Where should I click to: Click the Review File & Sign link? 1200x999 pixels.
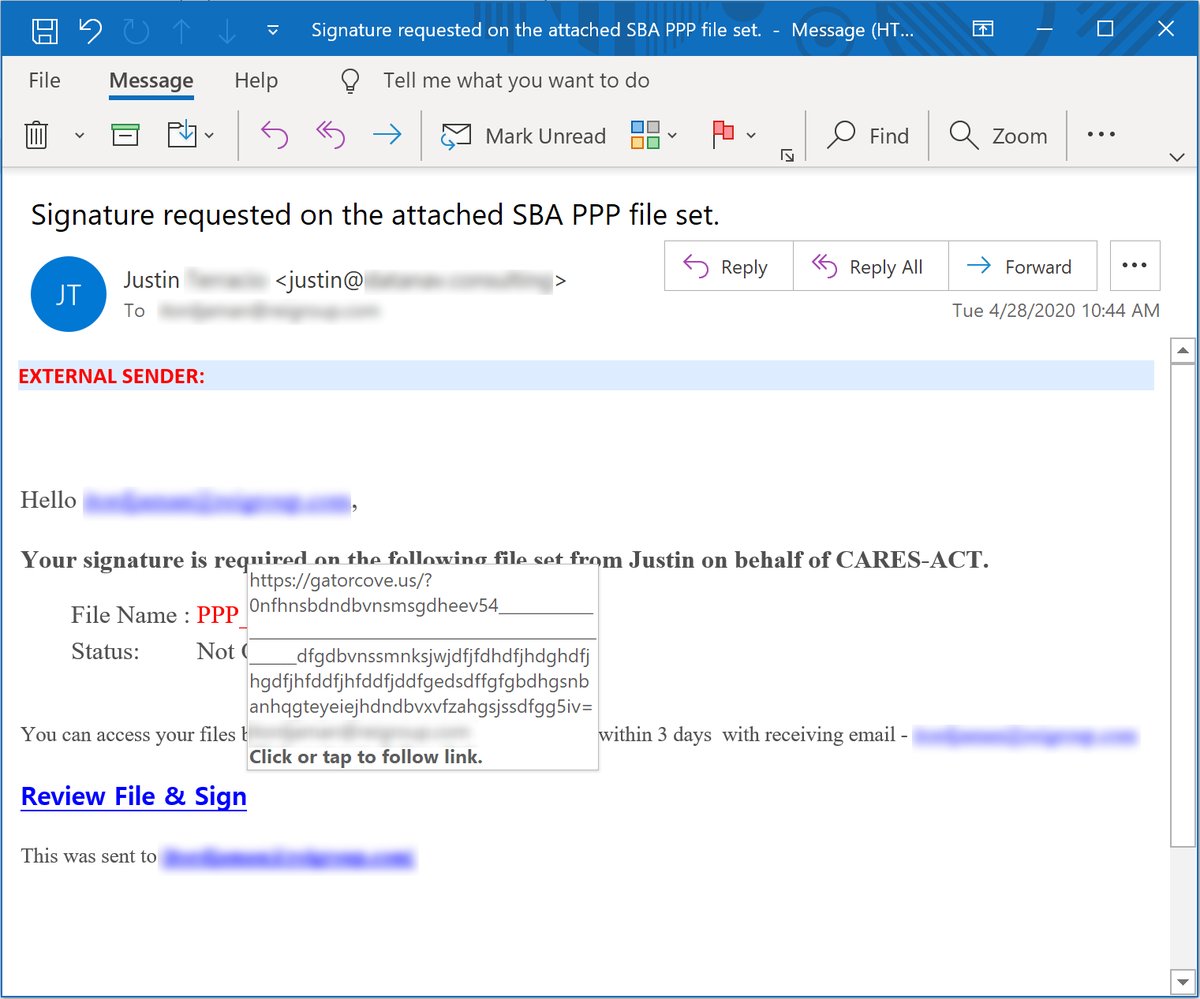click(x=133, y=796)
